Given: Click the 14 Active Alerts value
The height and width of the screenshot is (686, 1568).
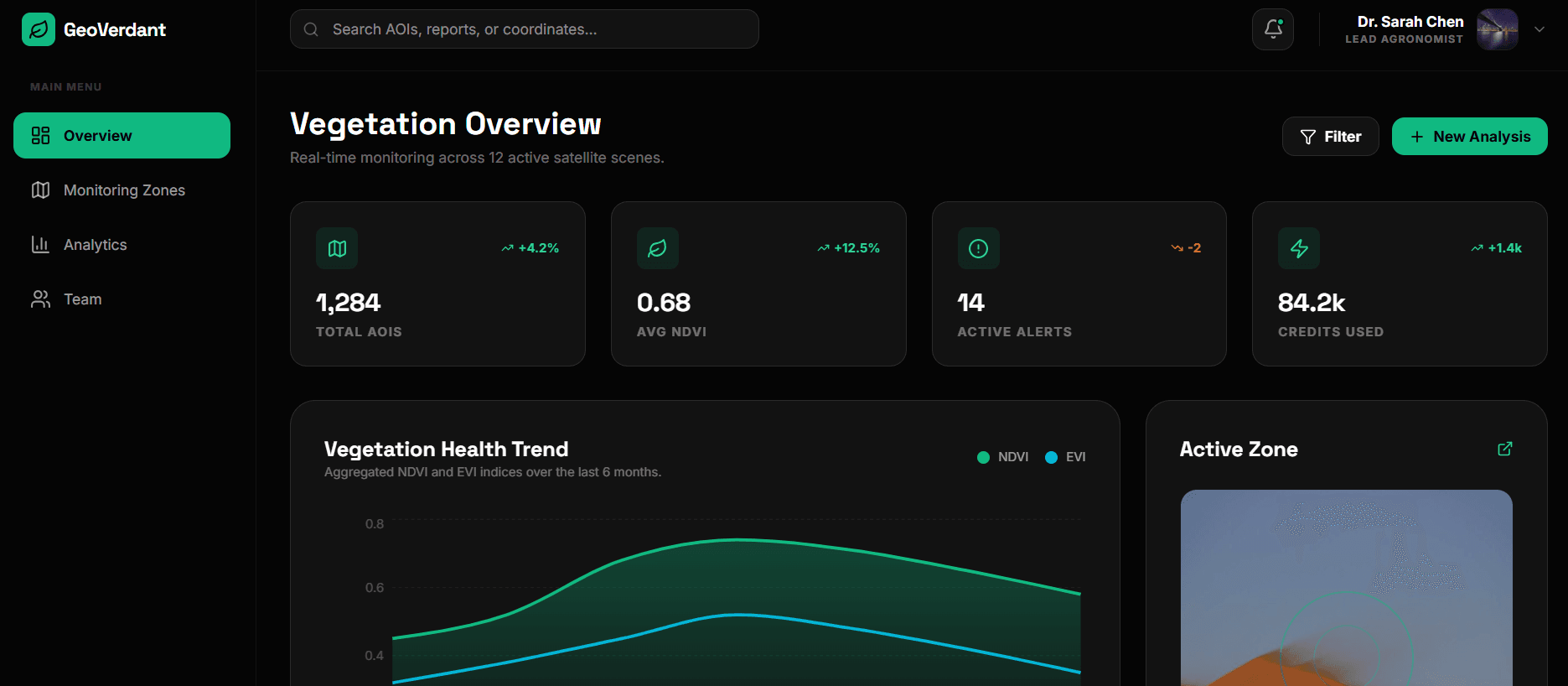Looking at the screenshot, I should click(x=971, y=302).
